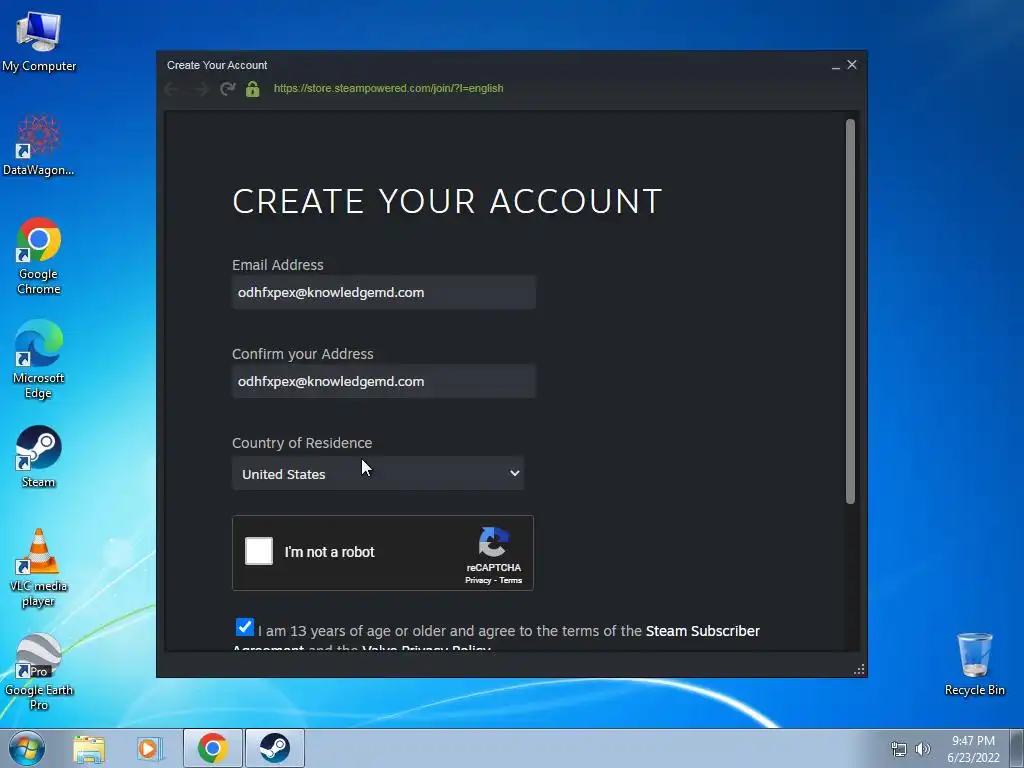Open the reCAPTCHA Terms link
The height and width of the screenshot is (768, 1024).
click(x=511, y=581)
